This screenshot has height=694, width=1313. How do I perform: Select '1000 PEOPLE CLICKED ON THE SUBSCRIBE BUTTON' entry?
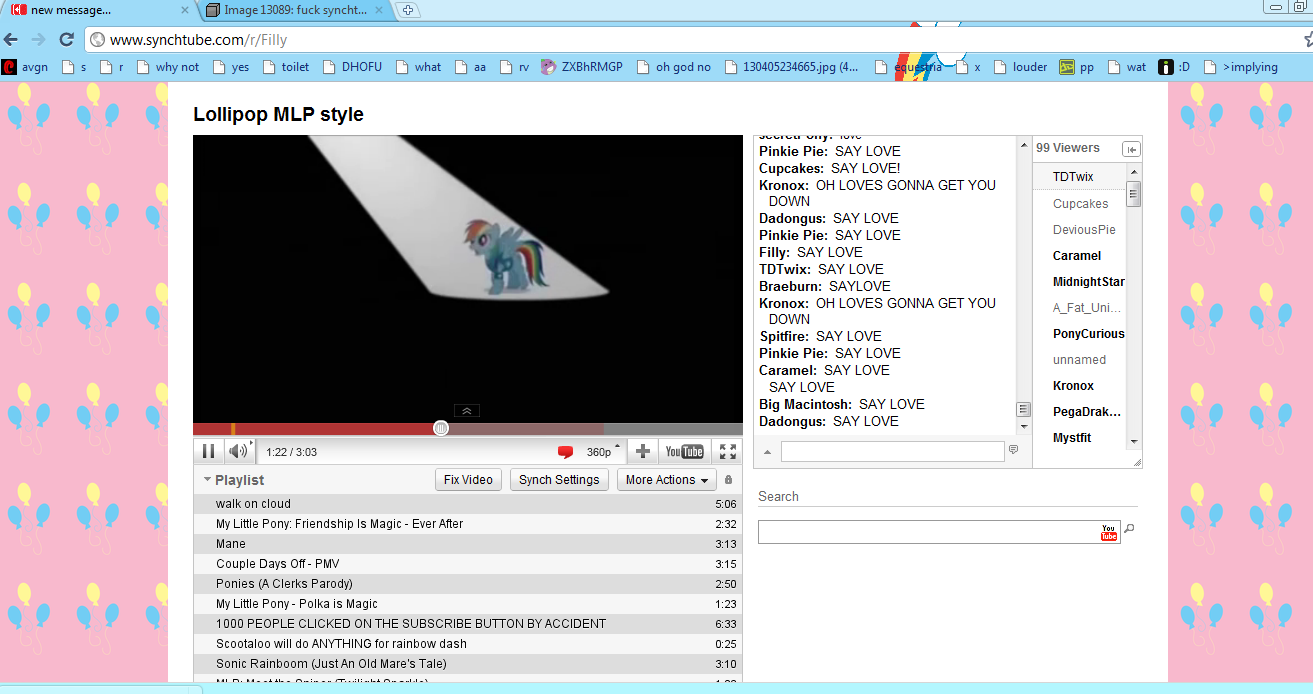467,624
